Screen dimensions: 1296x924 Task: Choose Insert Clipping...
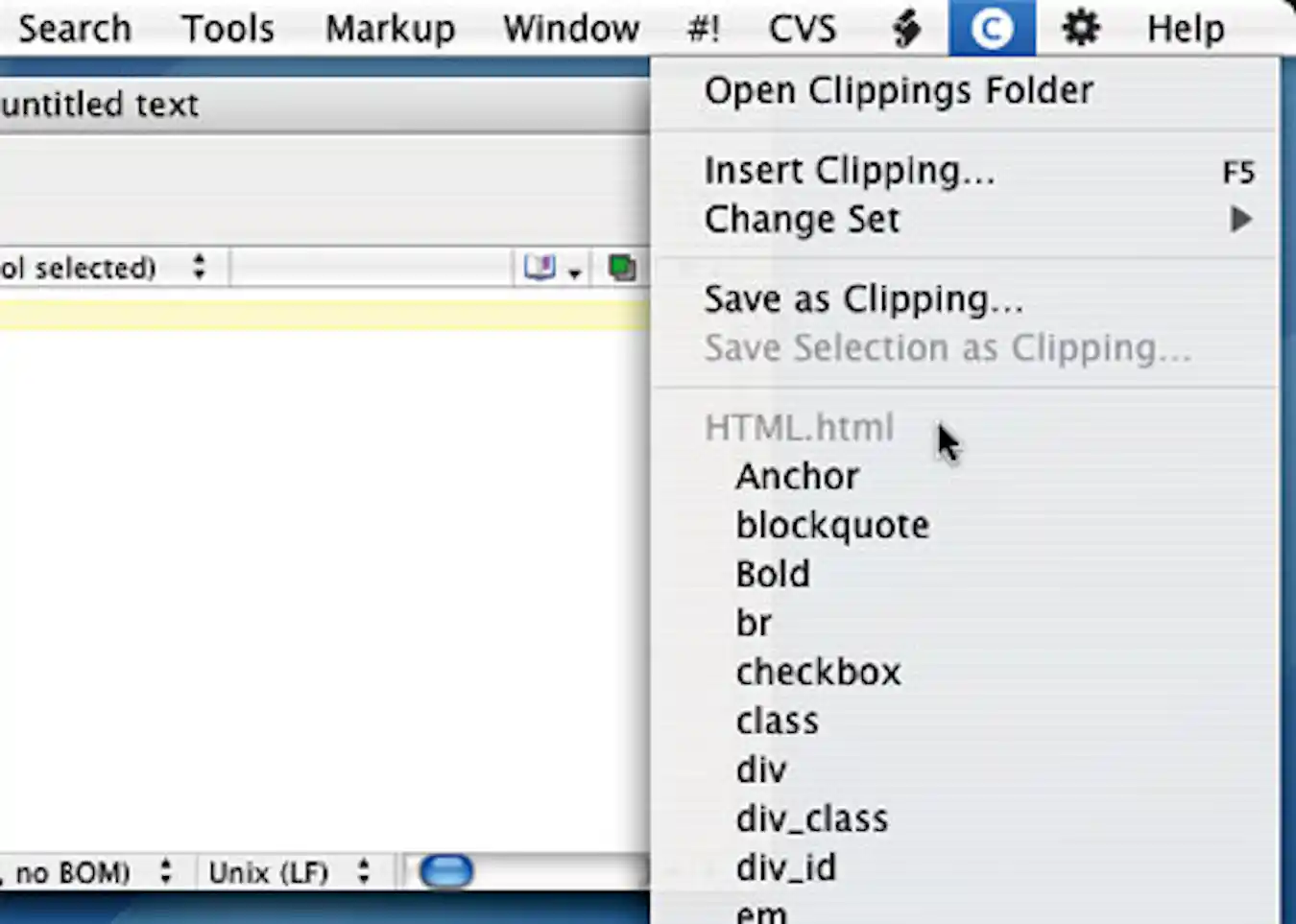click(x=849, y=171)
